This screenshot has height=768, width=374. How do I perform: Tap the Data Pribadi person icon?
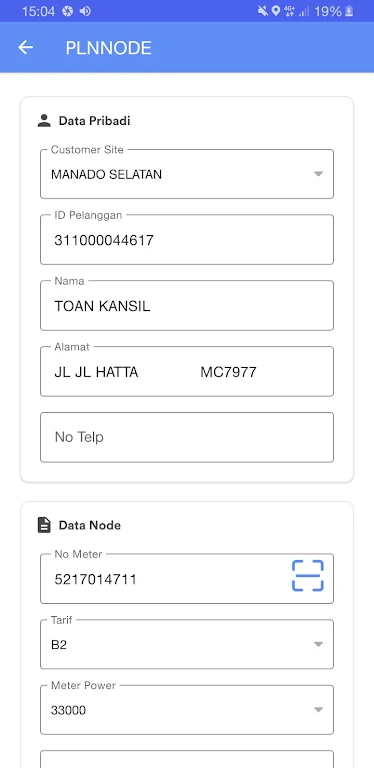44,120
